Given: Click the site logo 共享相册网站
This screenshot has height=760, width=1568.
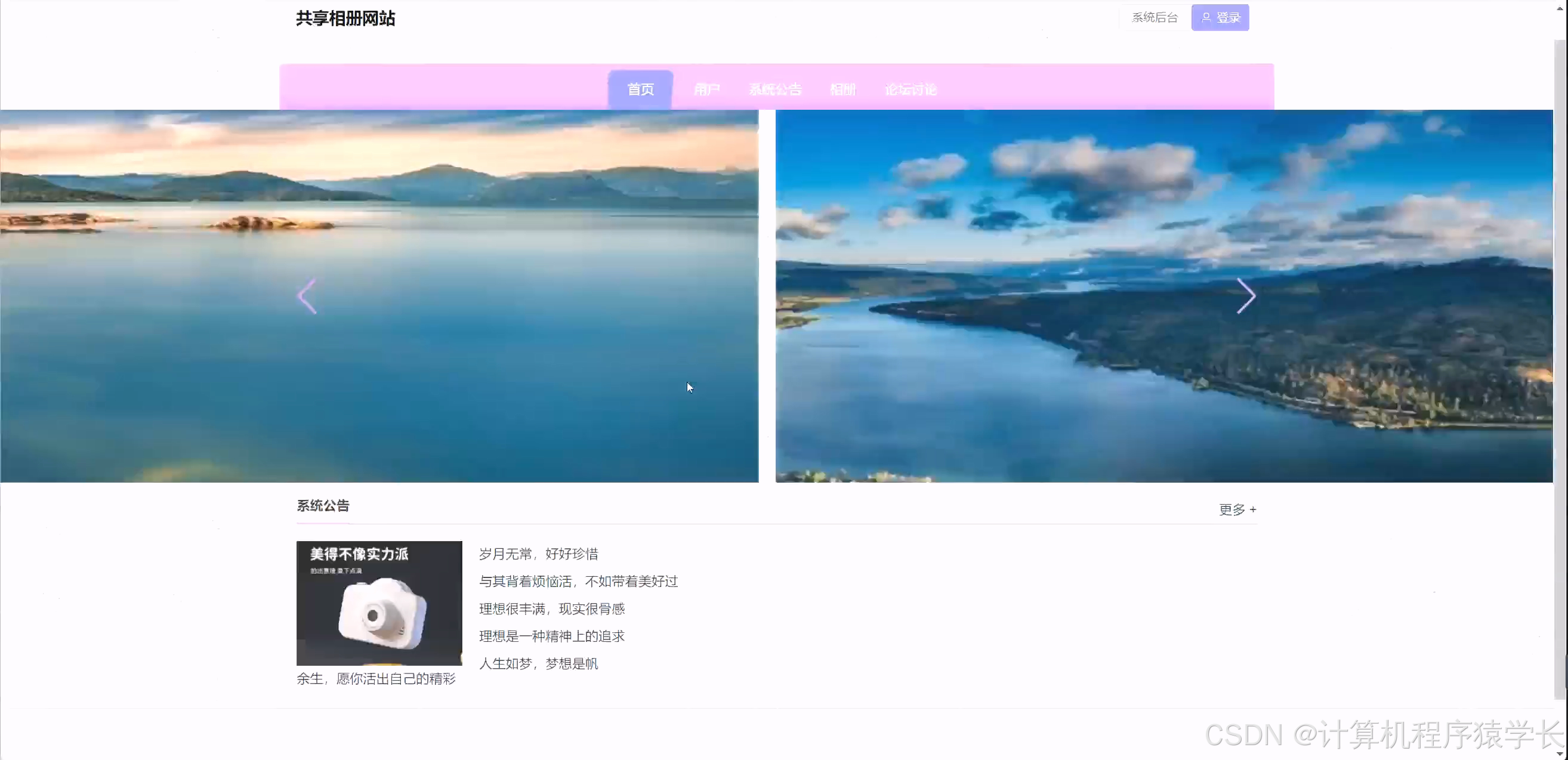Looking at the screenshot, I should 344,18.
